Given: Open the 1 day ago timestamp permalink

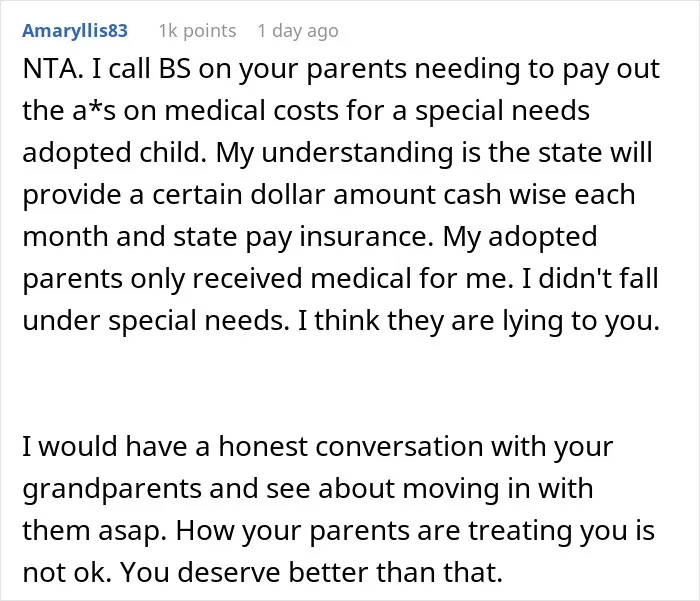Looking at the screenshot, I should [x=298, y=31].
